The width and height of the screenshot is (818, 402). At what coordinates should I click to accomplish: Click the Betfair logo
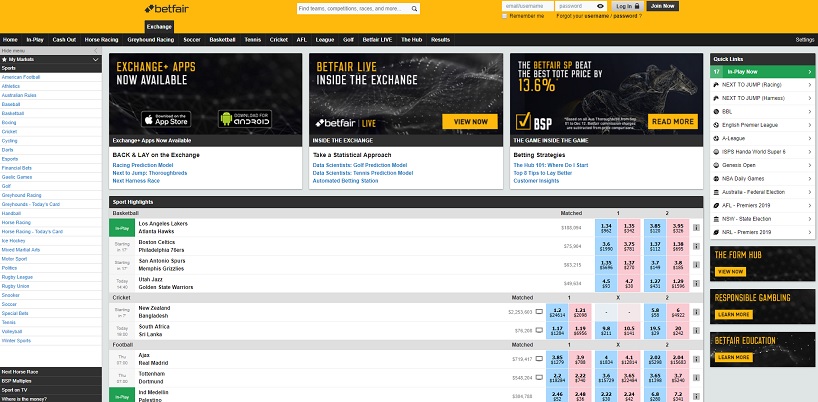(x=167, y=9)
